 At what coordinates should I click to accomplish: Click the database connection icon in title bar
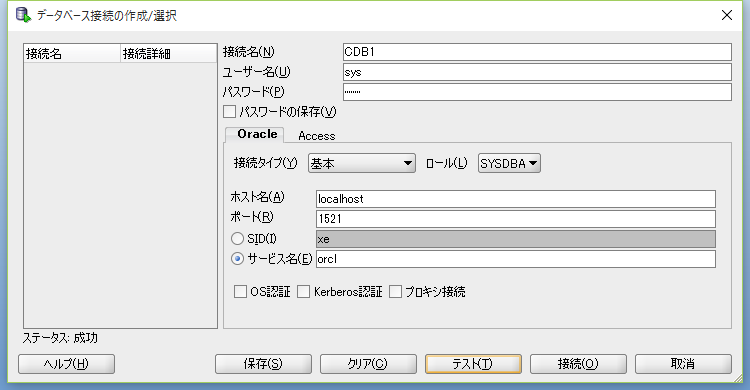23,15
